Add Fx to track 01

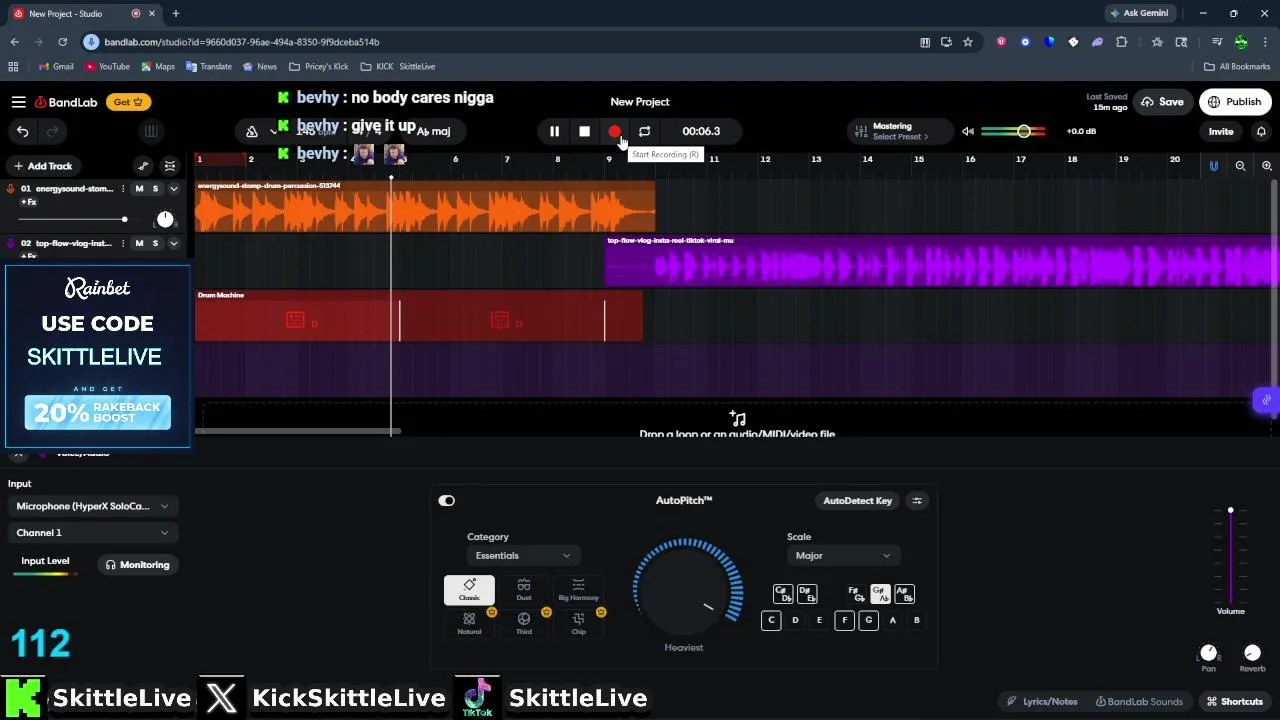[28, 202]
